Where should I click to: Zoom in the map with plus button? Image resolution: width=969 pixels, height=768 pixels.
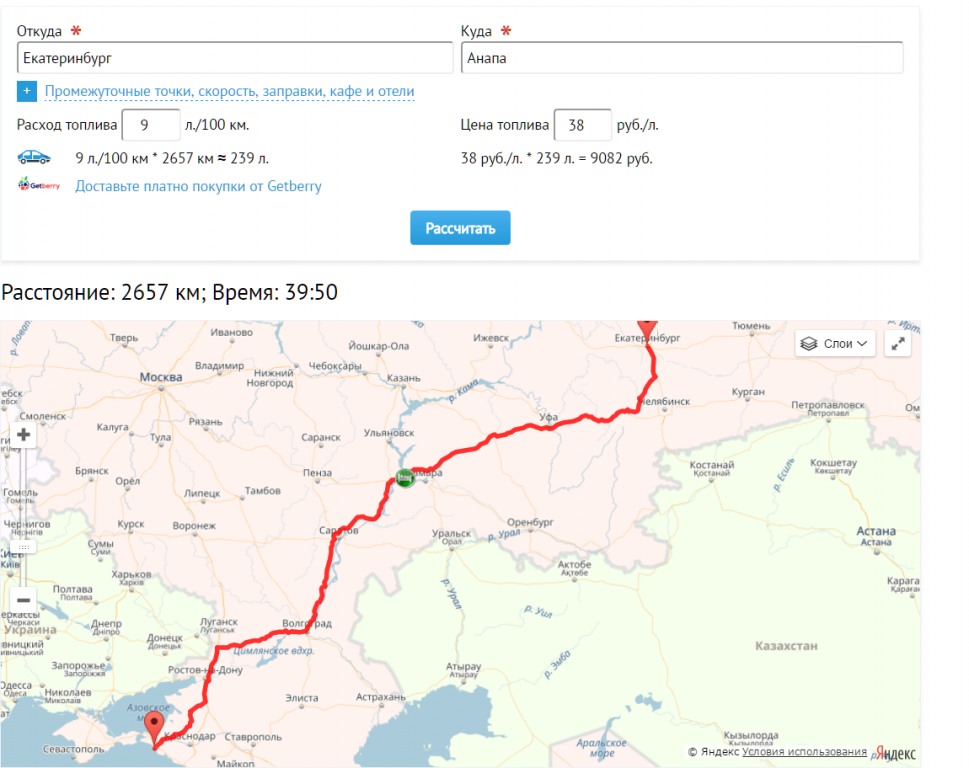click(23, 435)
